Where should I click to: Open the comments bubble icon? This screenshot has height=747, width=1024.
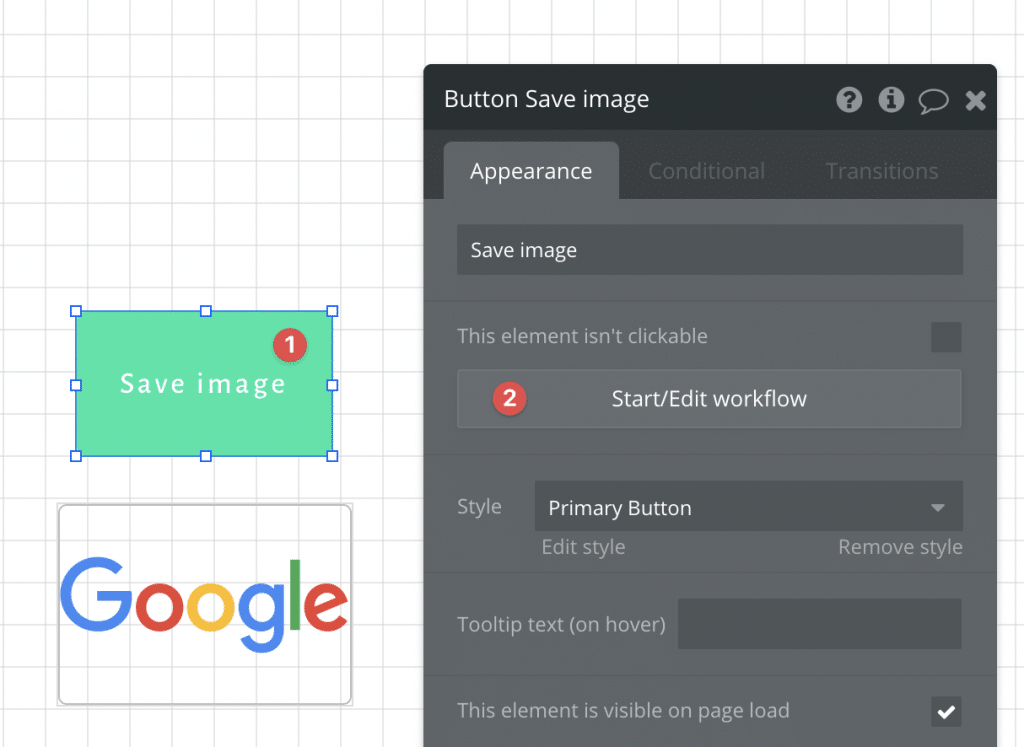pyautogui.click(x=933, y=100)
